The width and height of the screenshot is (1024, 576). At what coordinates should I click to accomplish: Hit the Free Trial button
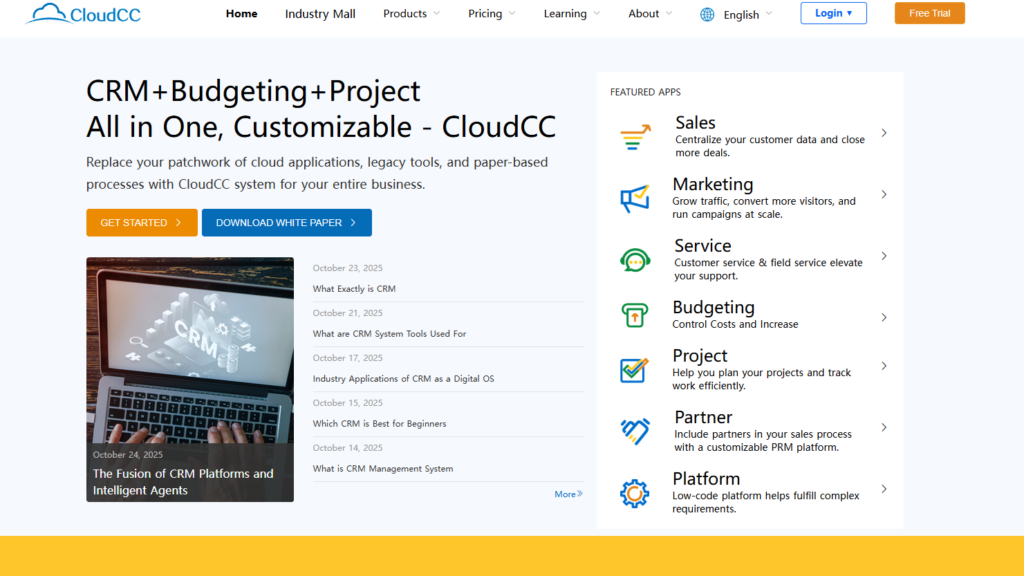click(929, 13)
